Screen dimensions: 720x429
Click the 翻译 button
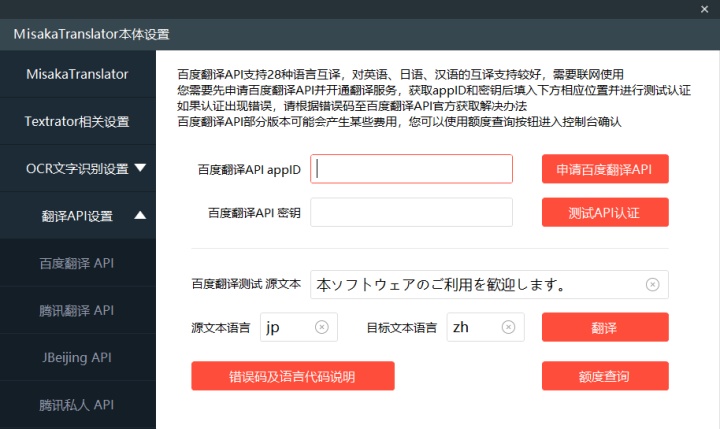pos(605,327)
